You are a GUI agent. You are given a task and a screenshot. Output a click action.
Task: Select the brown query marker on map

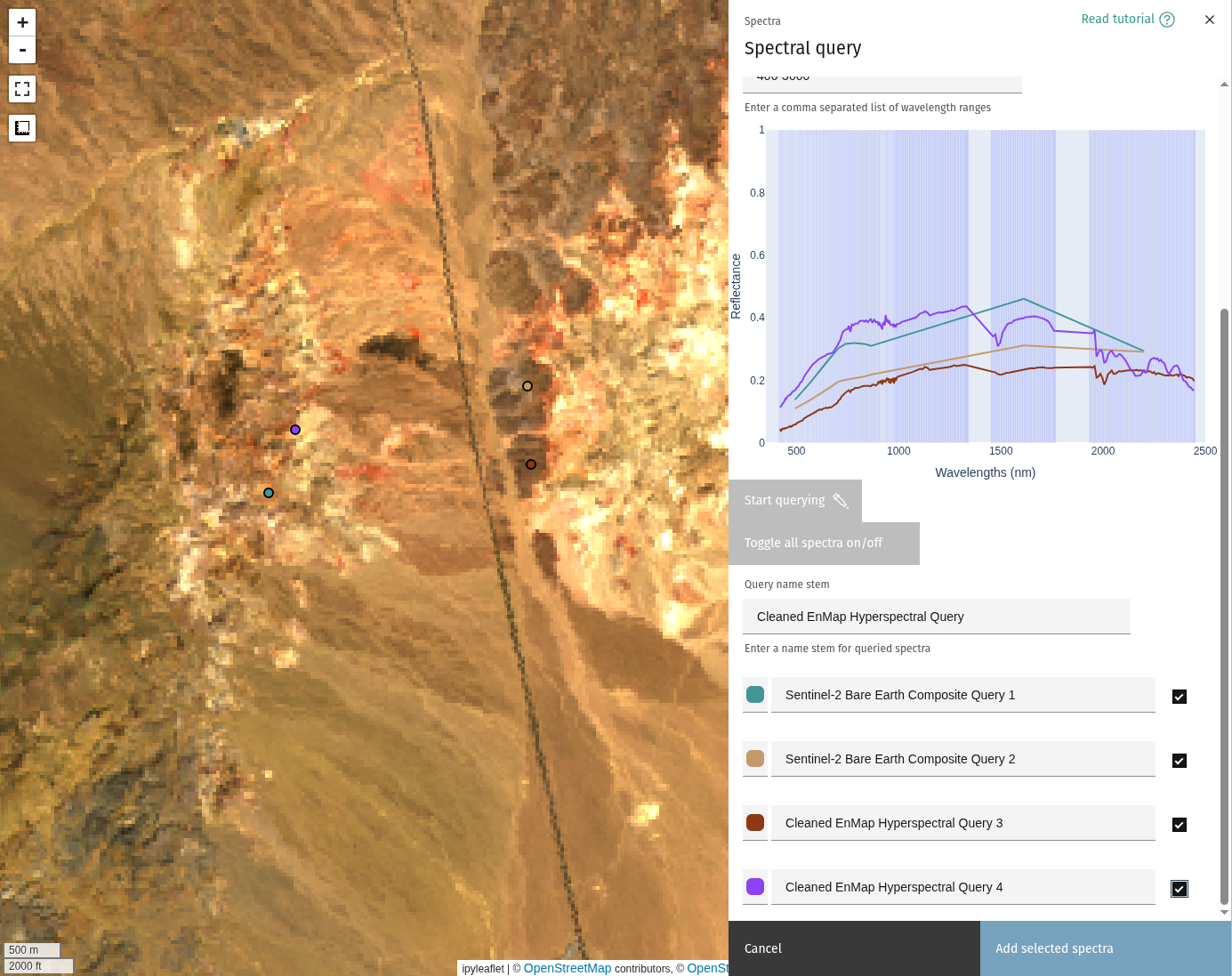tap(531, 464)
